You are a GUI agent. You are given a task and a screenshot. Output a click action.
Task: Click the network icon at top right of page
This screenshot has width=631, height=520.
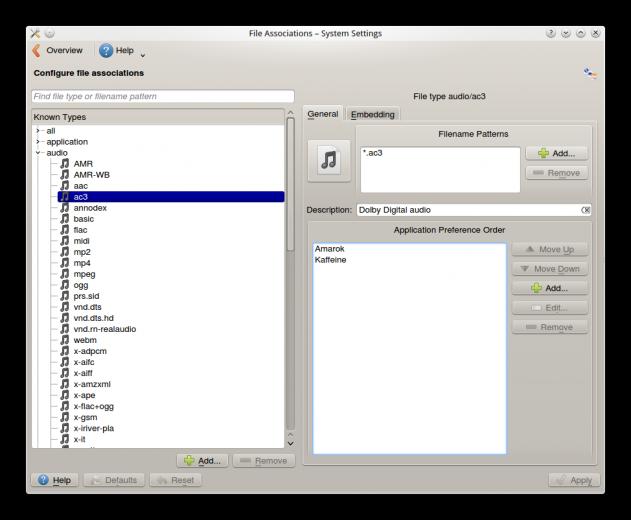pyautogui.click(x=590, y=73)
